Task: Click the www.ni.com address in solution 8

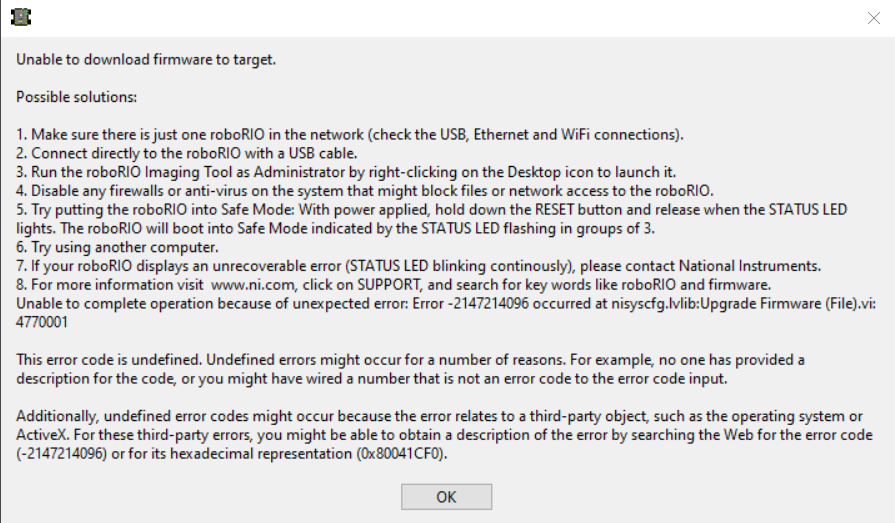Action: tap(253, 285)
